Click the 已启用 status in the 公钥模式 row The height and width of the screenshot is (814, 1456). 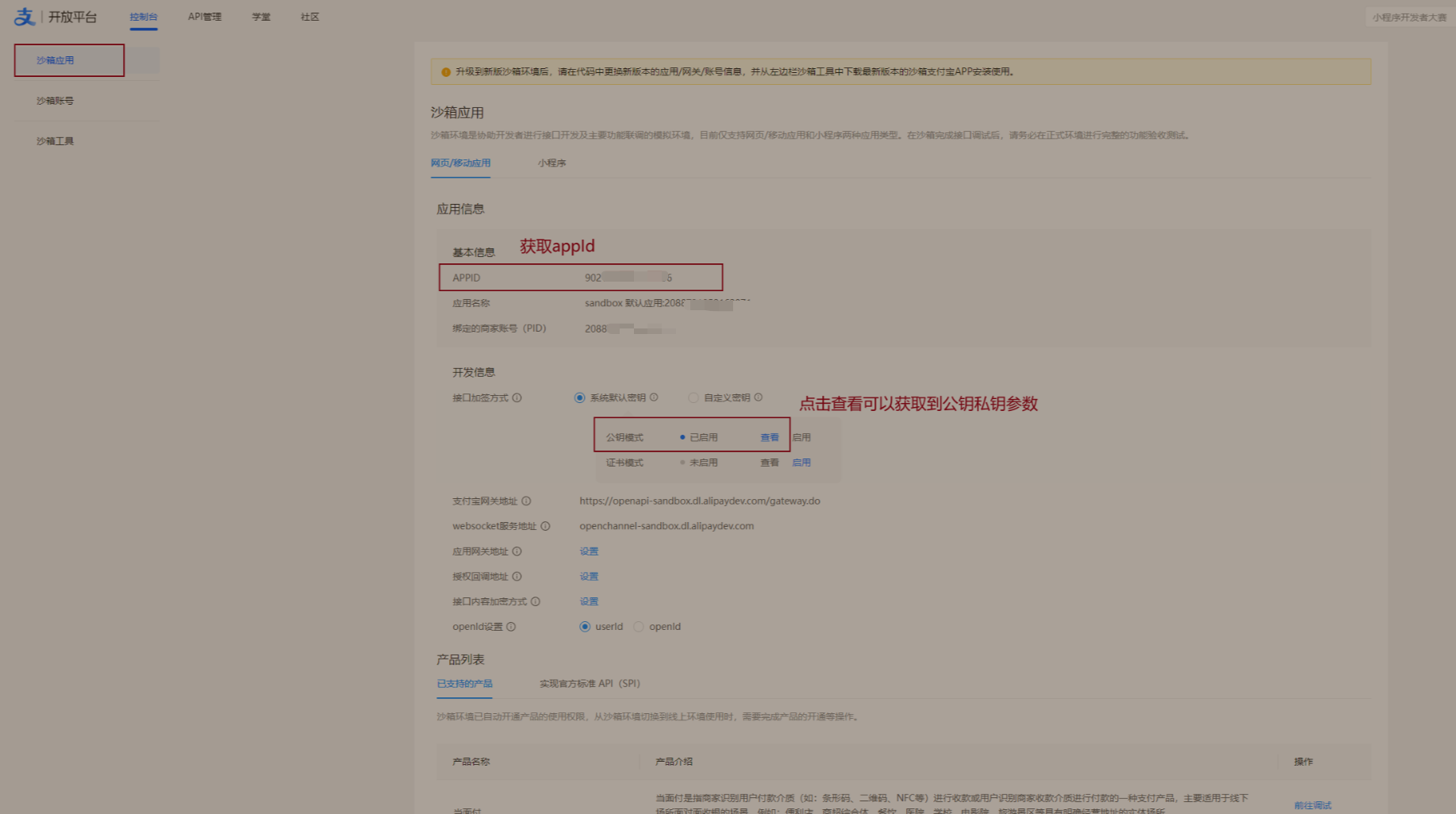(x=699, y=437)
